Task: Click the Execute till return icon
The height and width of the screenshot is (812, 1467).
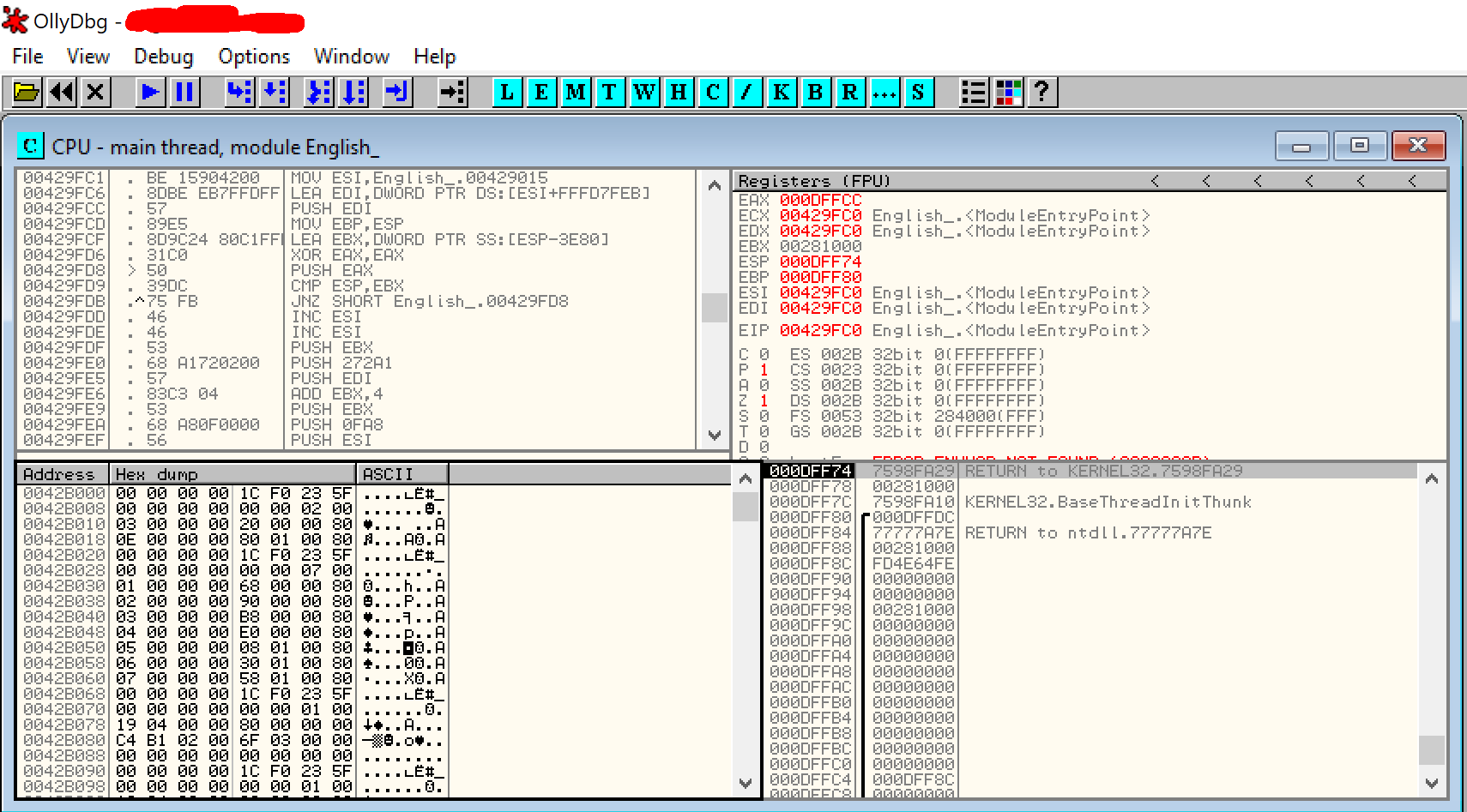Action: pyautogui.click(x=397, y=92)
